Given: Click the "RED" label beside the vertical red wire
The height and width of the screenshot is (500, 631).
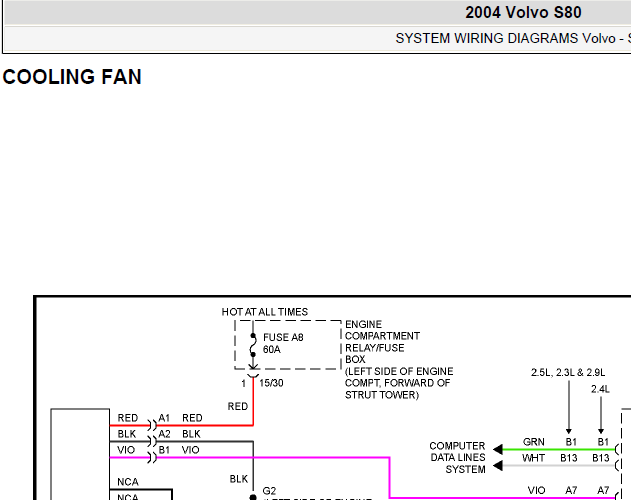Looking at the screenshot, I should click(237, 407).
